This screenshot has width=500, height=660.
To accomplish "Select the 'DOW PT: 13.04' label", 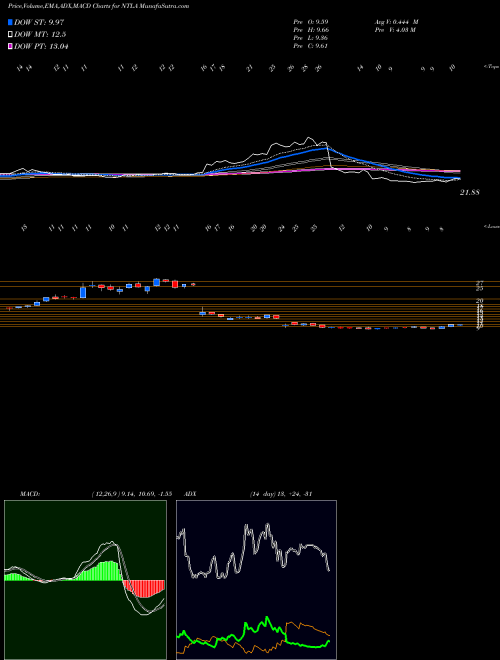I will [42, 46].
